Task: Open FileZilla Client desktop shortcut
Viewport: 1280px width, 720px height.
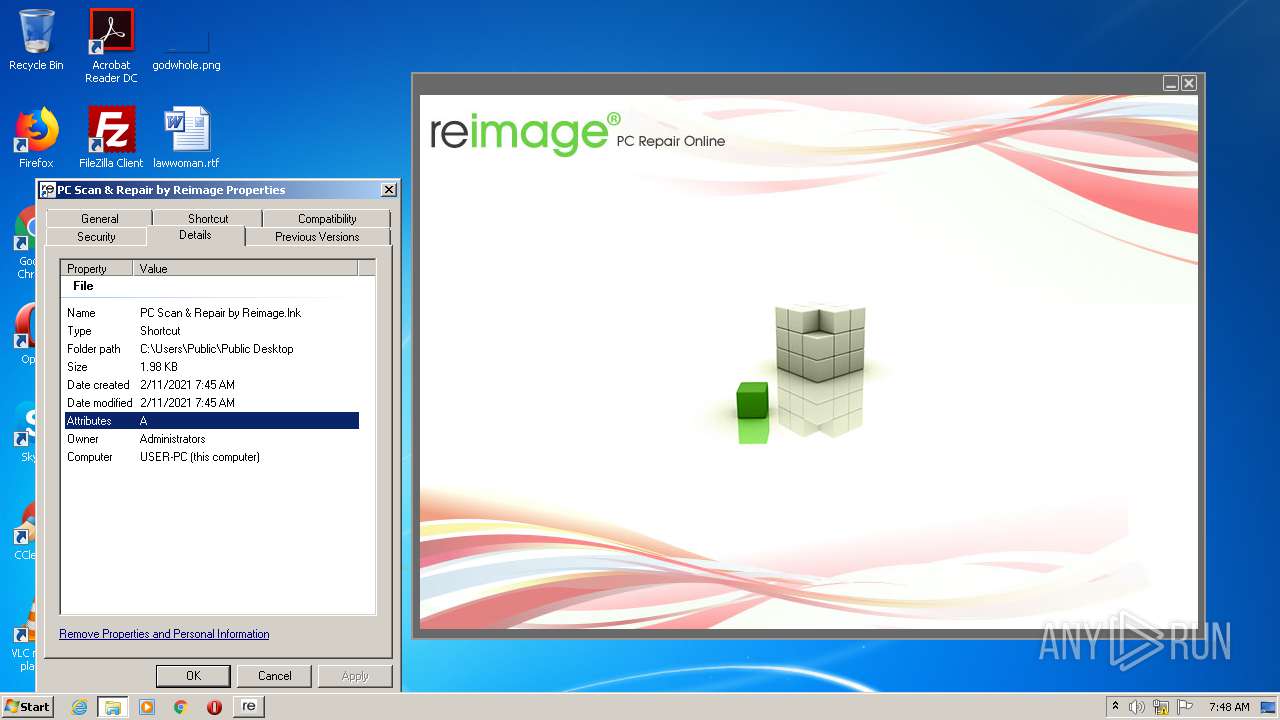Action: click(111, 138)
